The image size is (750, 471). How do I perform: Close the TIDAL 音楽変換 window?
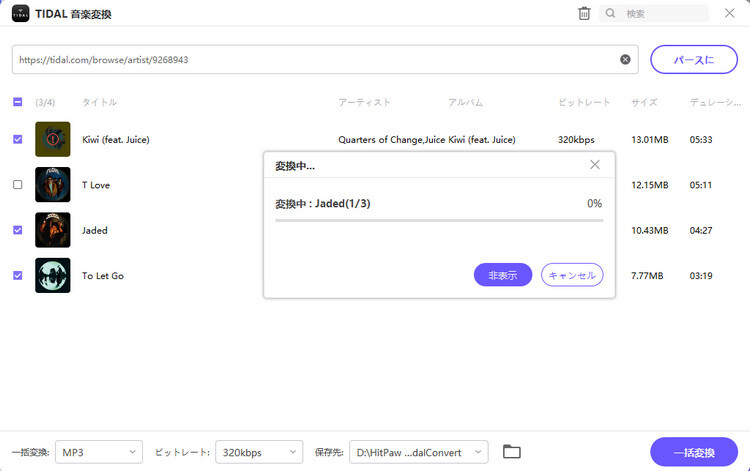click(x=729, y=13)
